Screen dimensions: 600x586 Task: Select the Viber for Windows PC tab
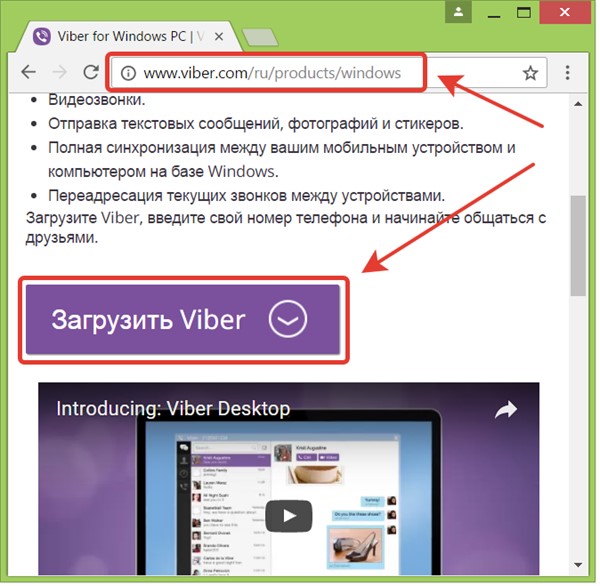click(127, 37)
